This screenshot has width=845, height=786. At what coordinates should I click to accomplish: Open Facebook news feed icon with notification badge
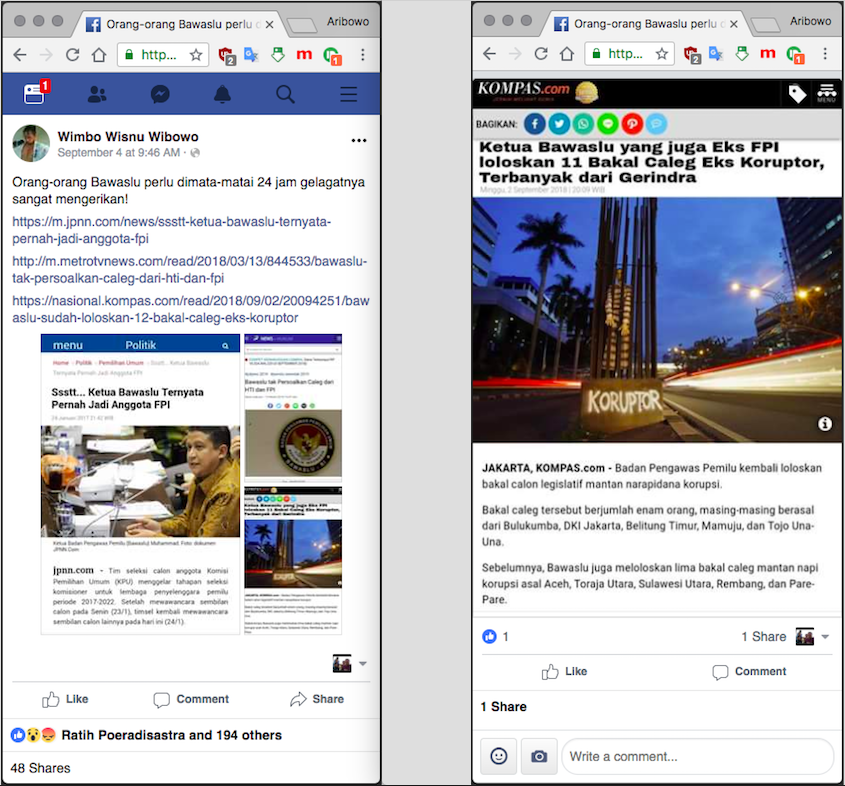click(34, 94)
